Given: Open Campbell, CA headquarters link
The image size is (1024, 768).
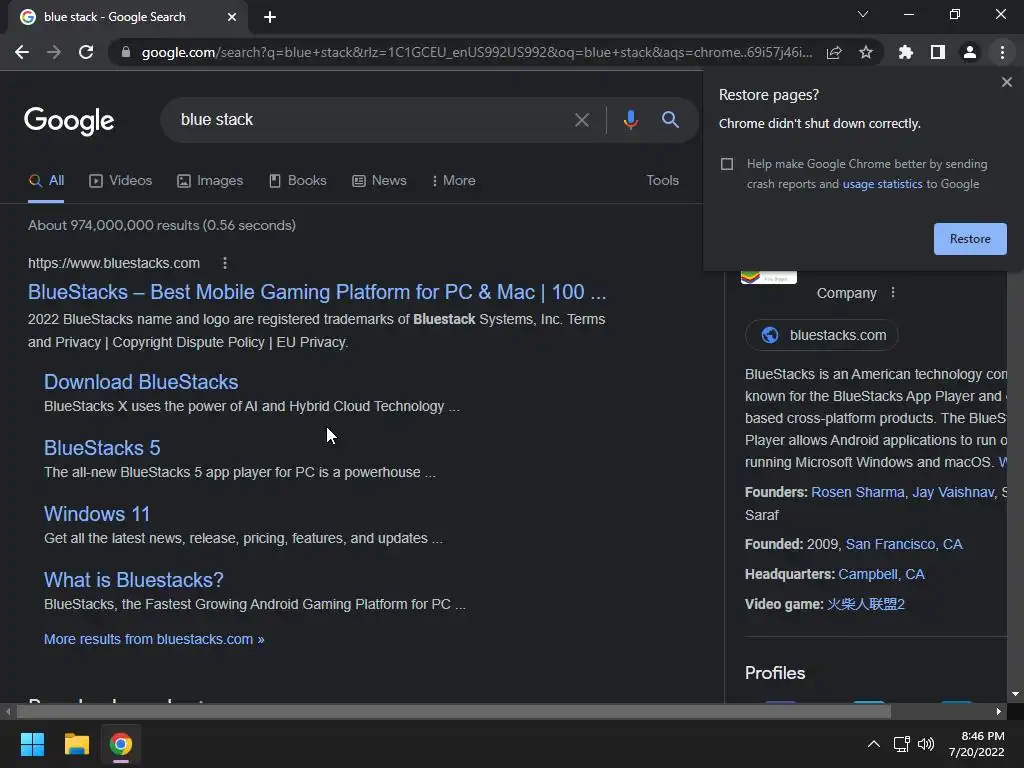Looking at the screenshot, I should [x=881, y=575].
